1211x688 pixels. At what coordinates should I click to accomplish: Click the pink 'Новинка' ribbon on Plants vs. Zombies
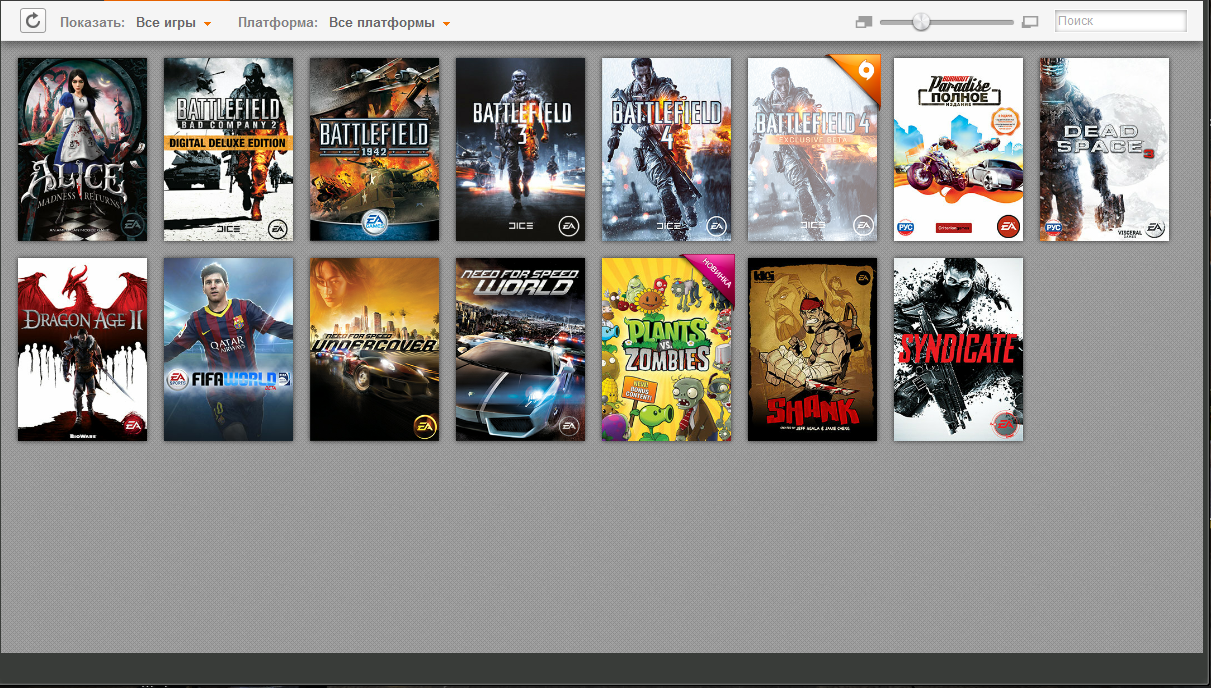(x=716, y=272)
